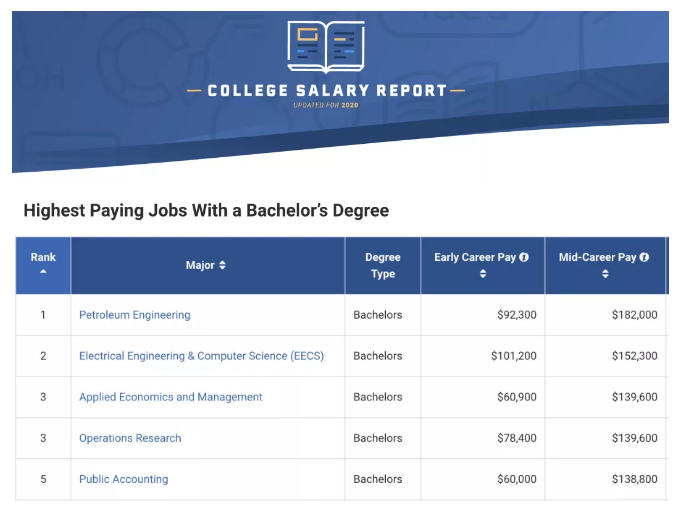Click the Major column sort arrows
Screen dimensions: 690x506
pyautogui.click(x=222, y=265)
